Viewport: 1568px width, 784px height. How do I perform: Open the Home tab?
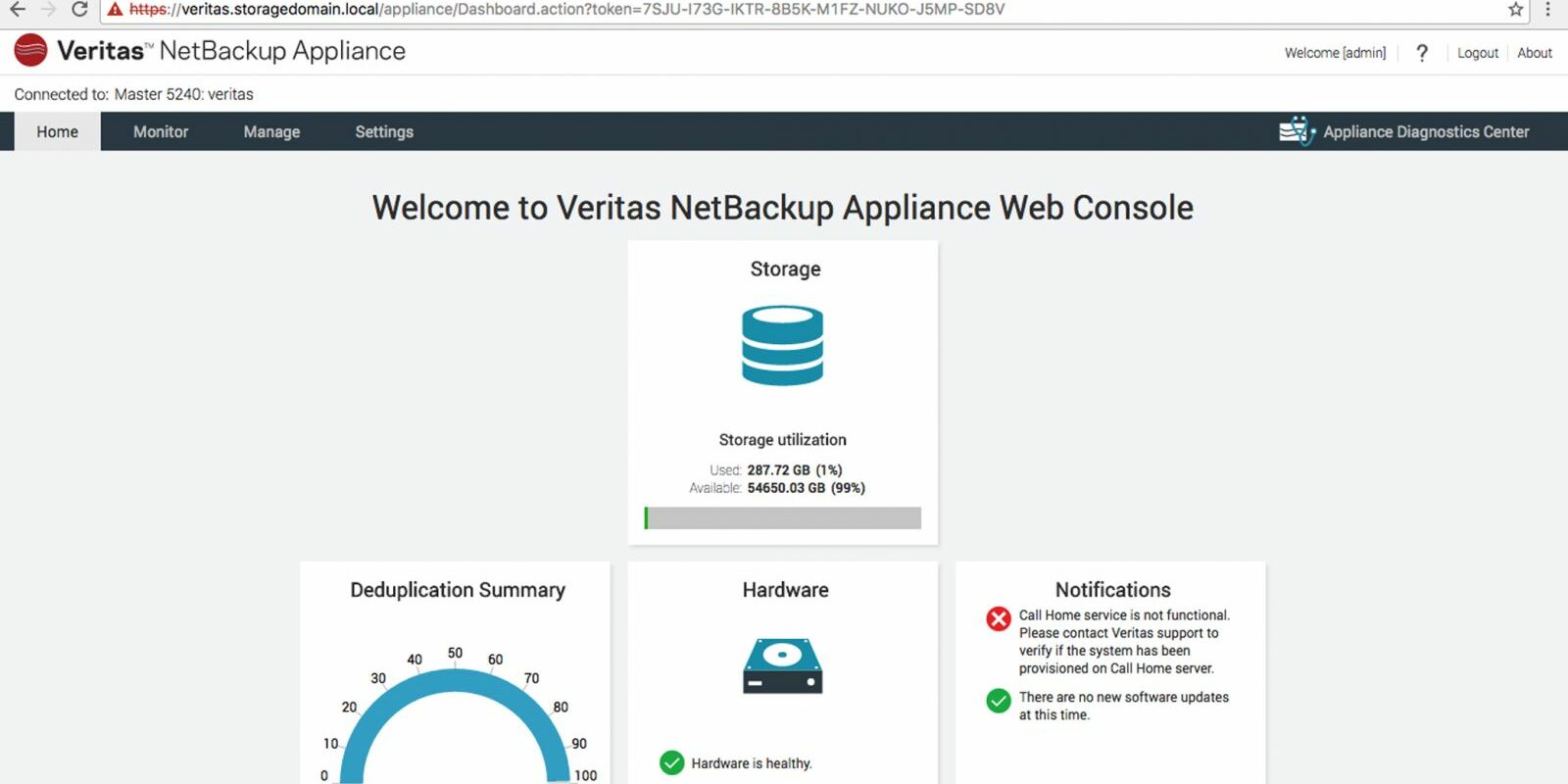tap(57, 131)
